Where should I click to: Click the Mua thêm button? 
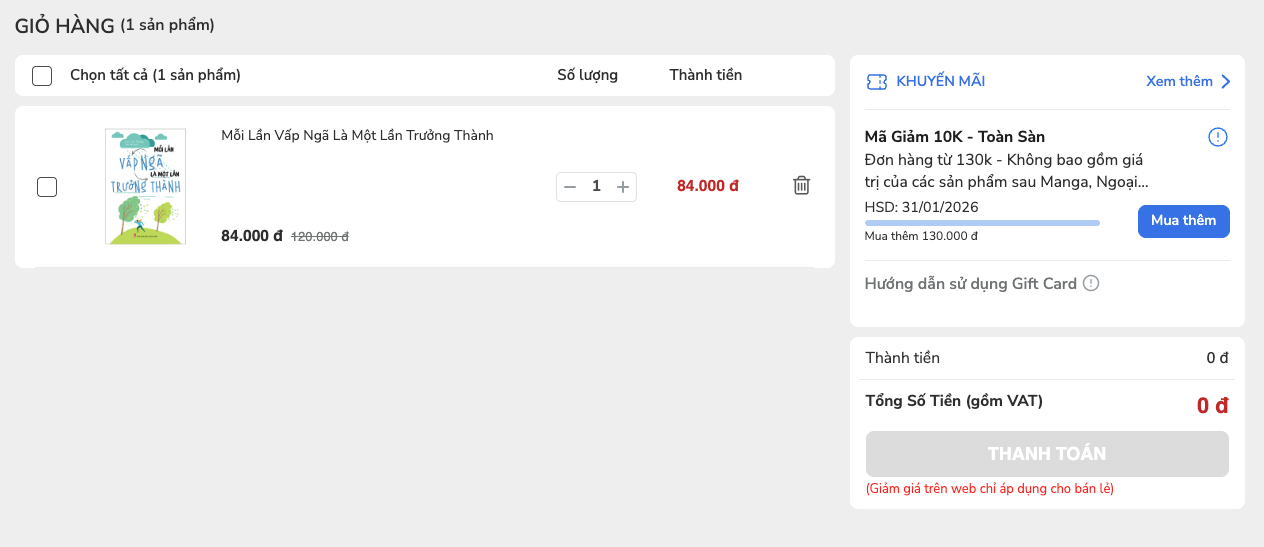1183,221
